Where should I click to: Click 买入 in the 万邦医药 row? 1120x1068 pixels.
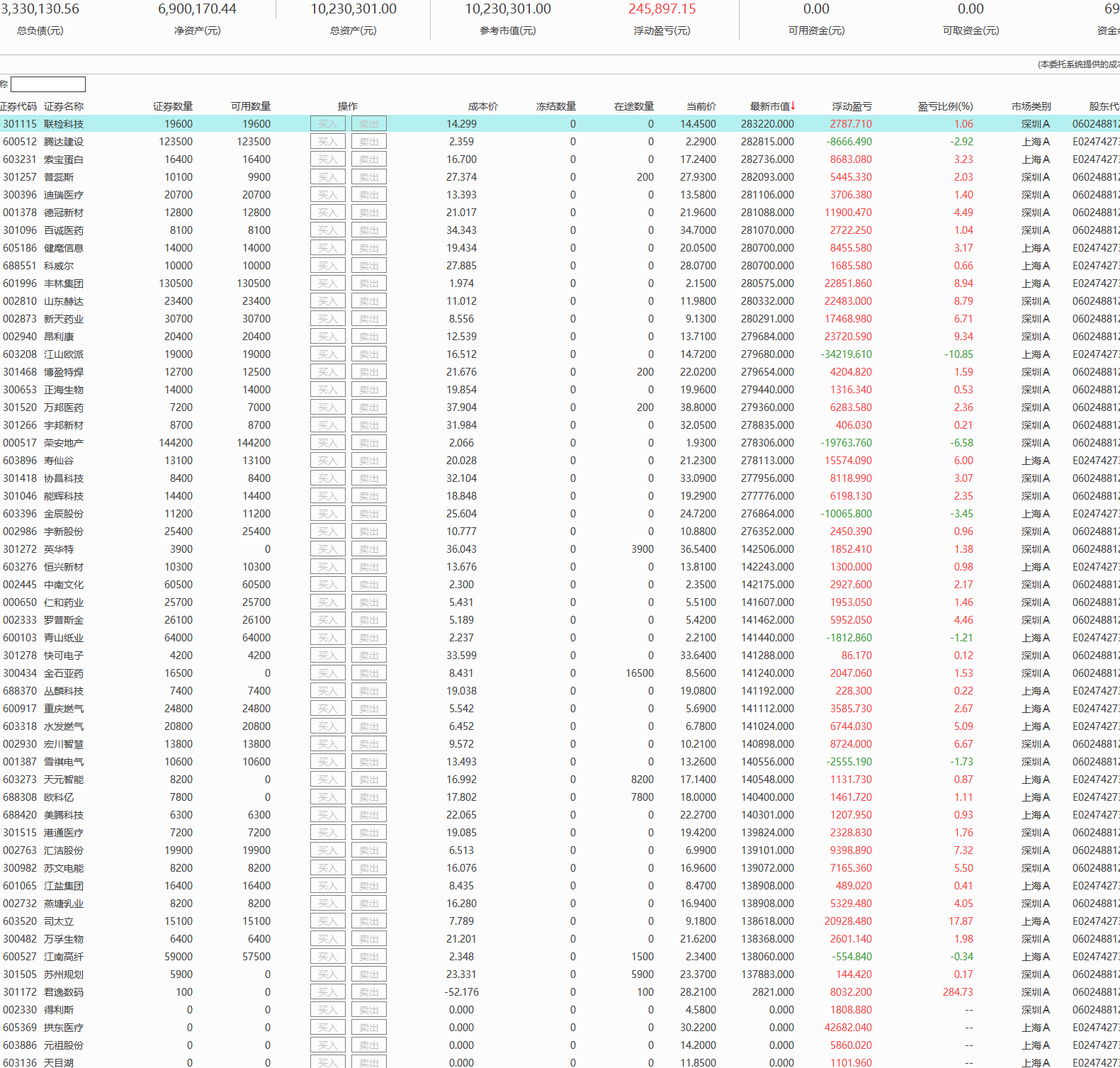click(328, 407)
